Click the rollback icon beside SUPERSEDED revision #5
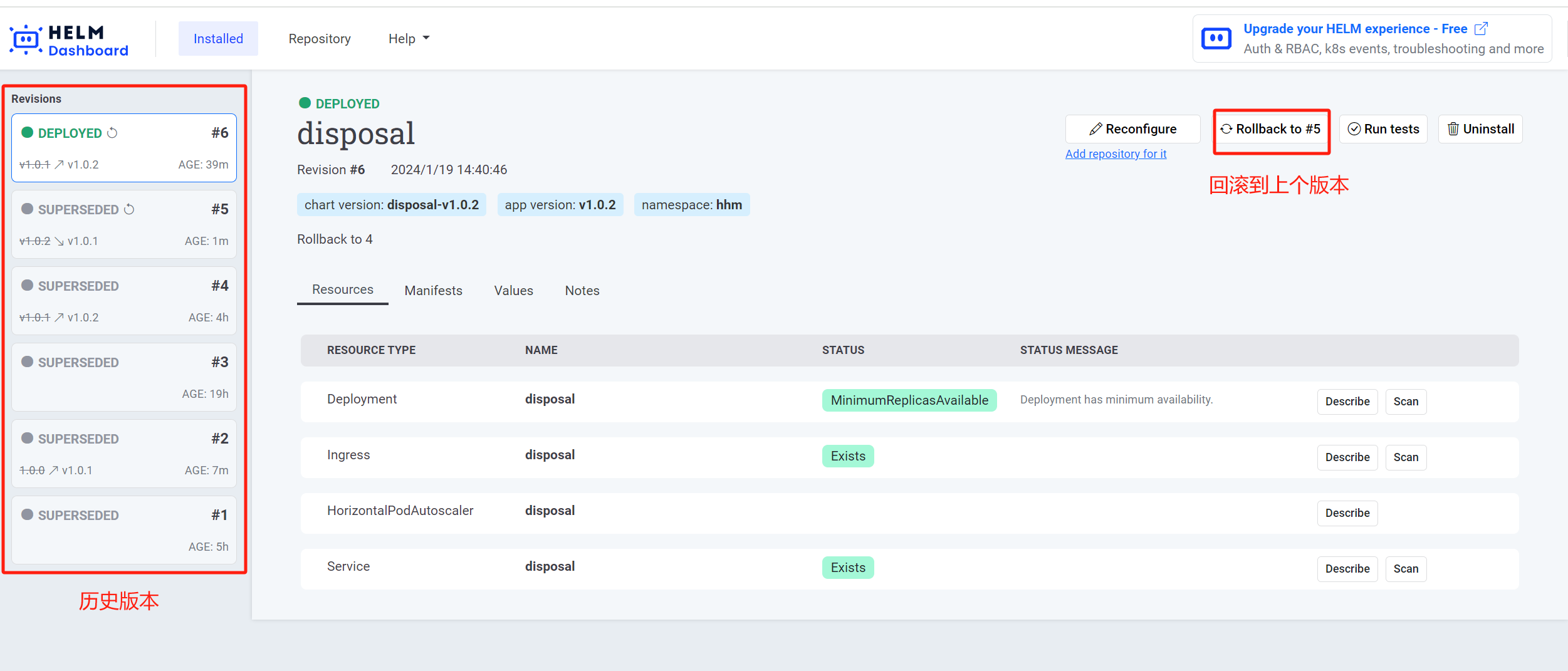 coord(129,209)
